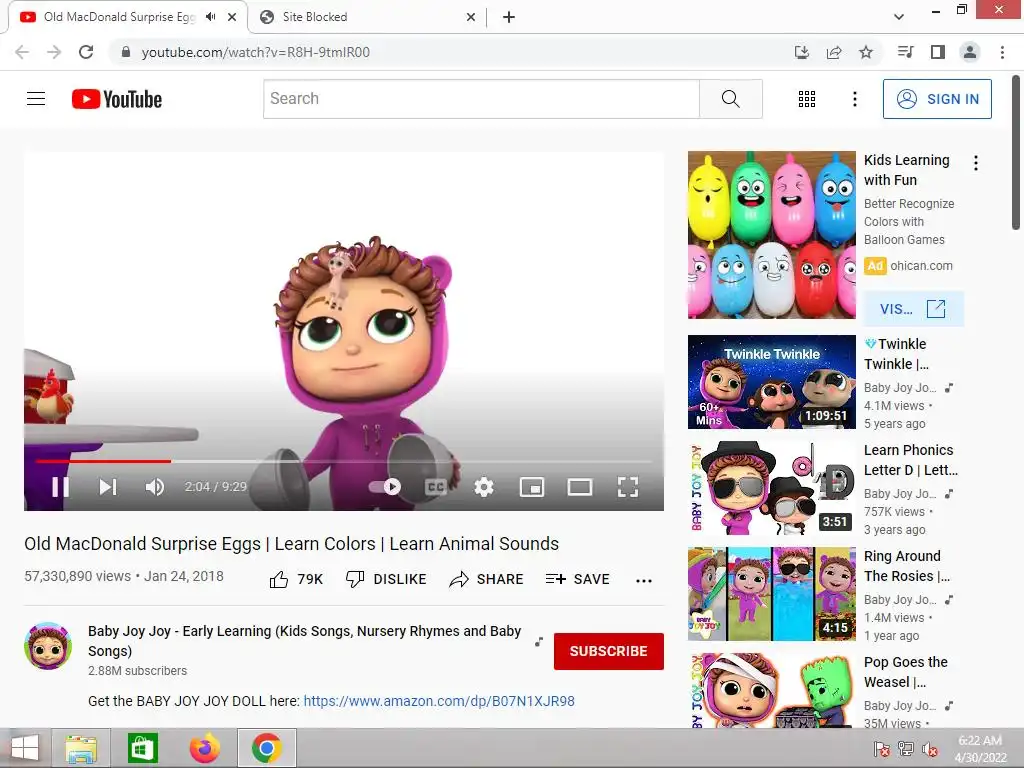Toggle the autoplay switch in player
1024x768 pixels.
coord(385,487)
